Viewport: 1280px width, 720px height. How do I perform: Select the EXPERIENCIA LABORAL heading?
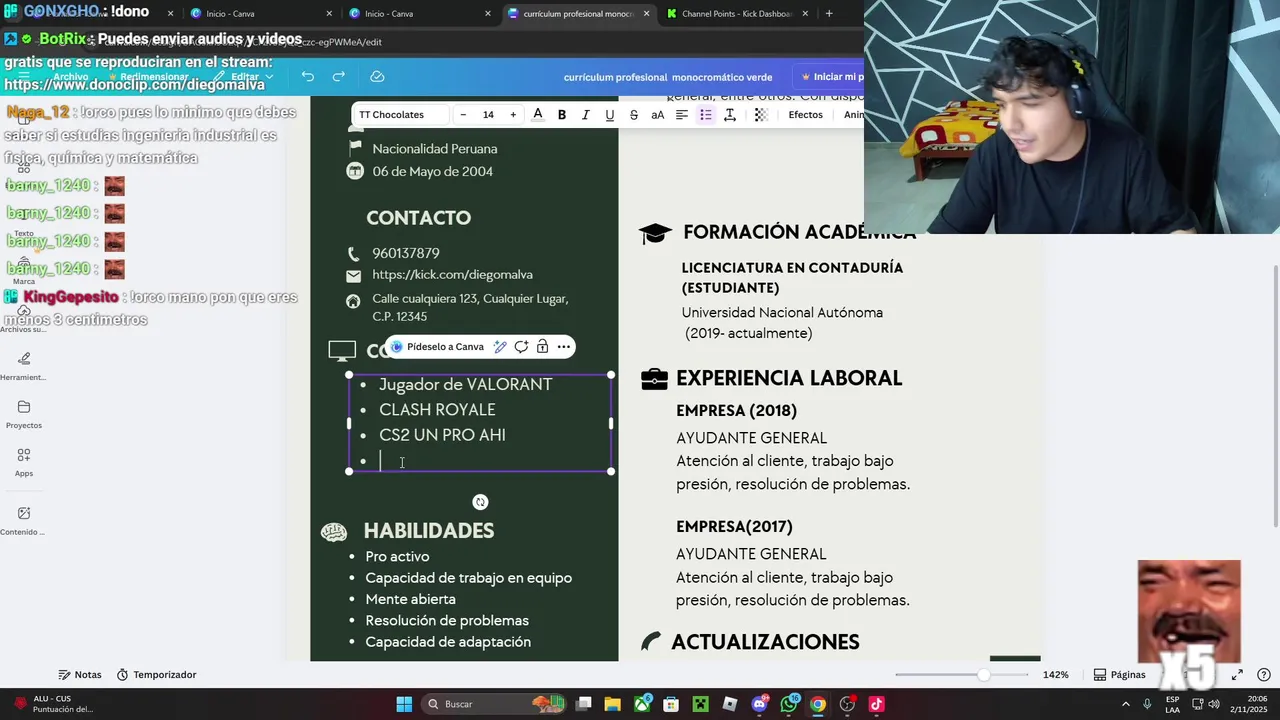[789, 378]
